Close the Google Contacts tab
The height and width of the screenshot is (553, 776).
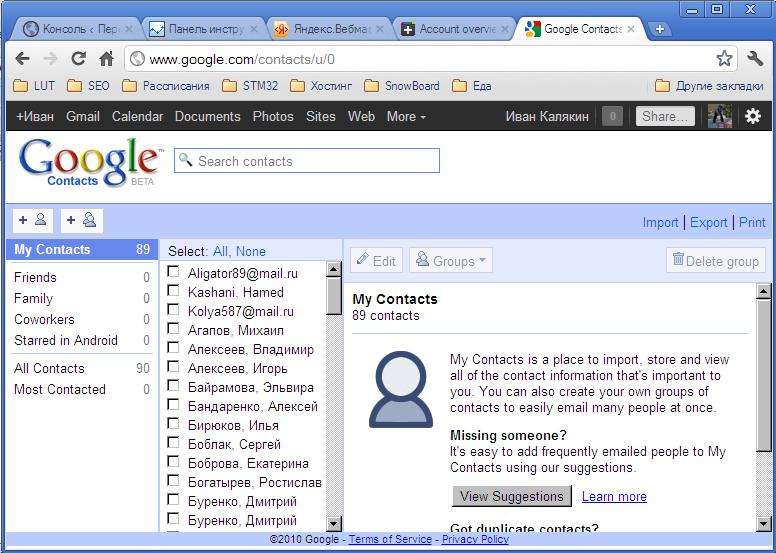pyautogui.click(x=631, y=29)
